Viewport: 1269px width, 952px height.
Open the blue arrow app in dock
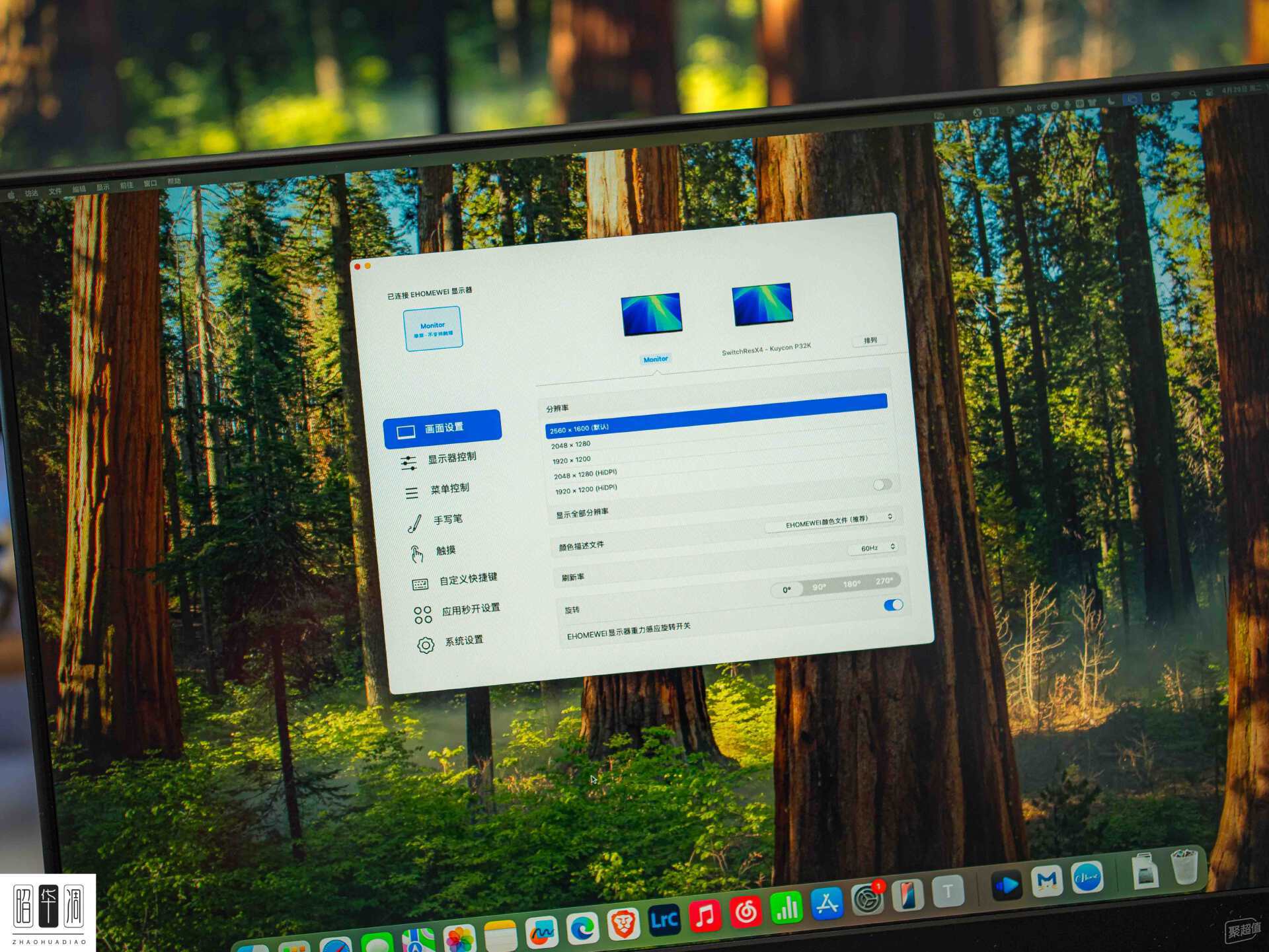[x=1007, y=885]
